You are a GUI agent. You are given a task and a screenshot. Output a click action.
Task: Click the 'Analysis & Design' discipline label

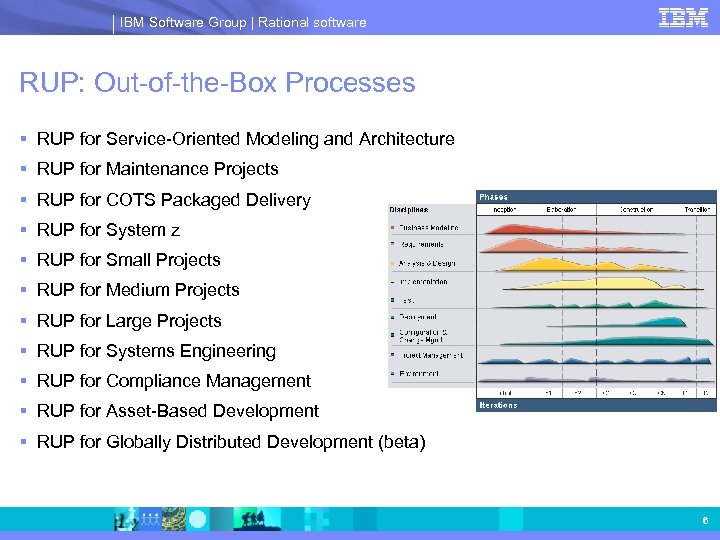click(427, 264)
